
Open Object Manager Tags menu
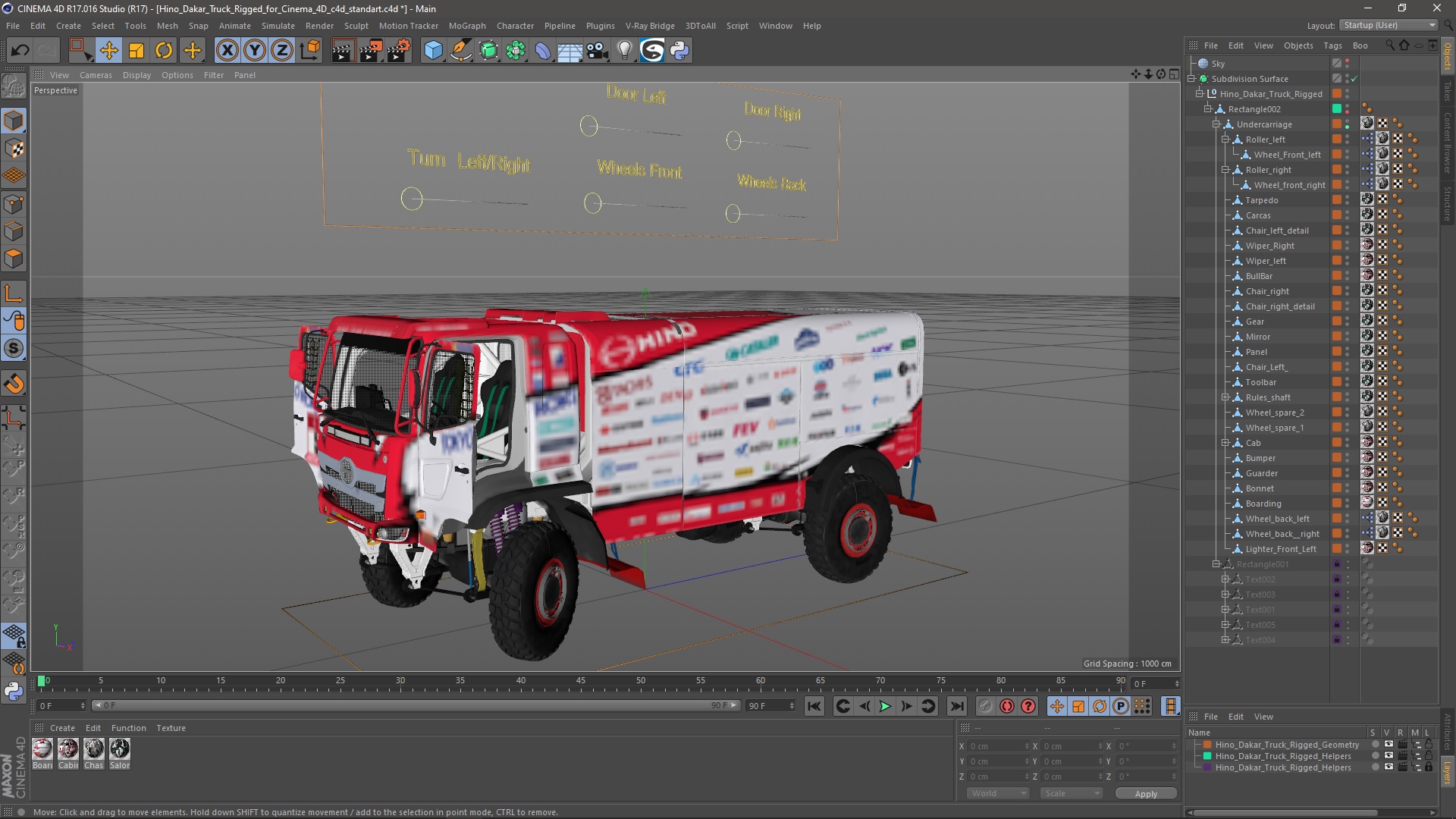(1332, 45)
